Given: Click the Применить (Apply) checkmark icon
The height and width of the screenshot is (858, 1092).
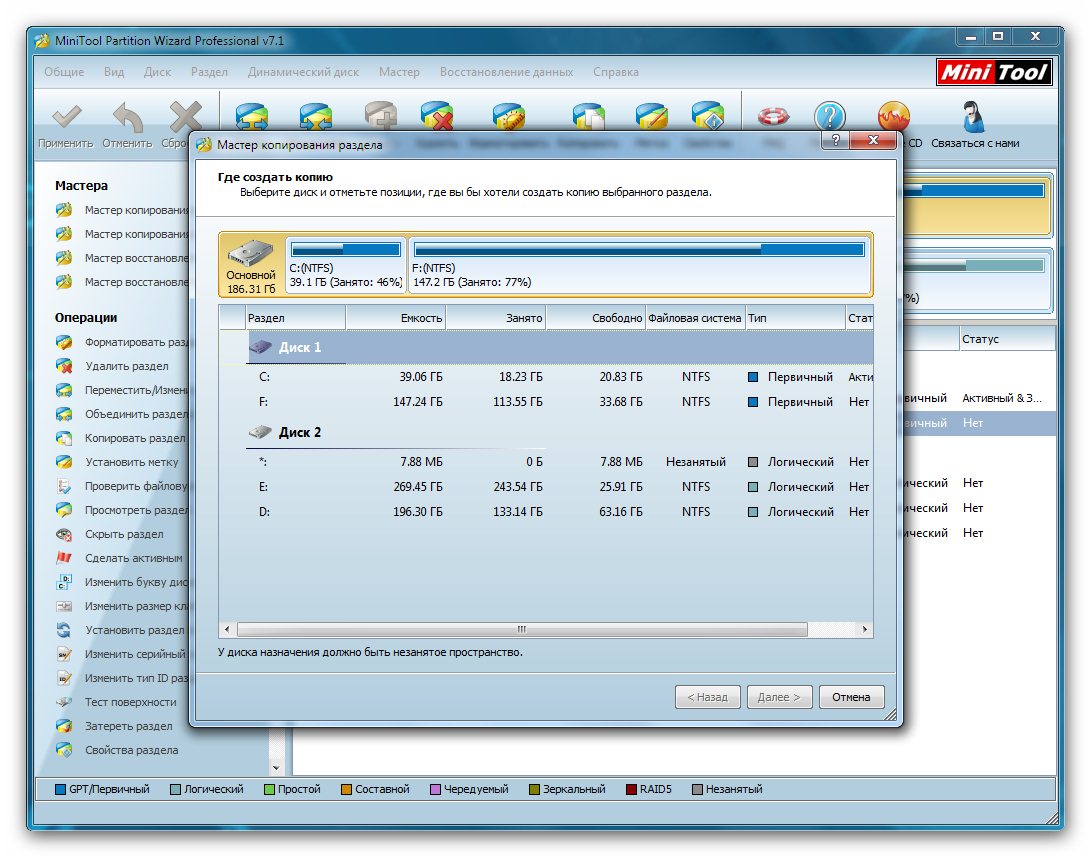Looking at the screenshot, I should [x=65, y=118].
